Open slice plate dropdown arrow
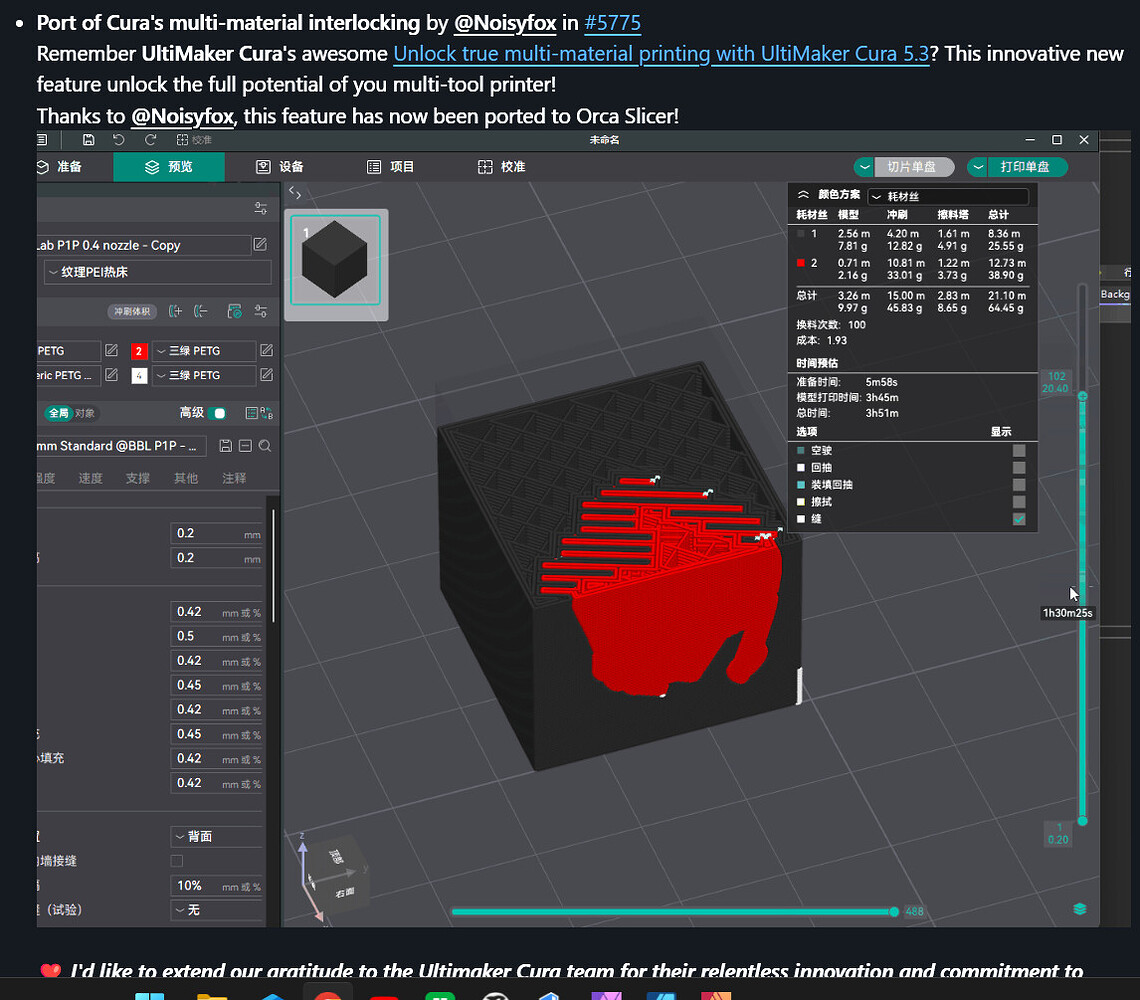 pyautogui.click(x=864, y=167)
